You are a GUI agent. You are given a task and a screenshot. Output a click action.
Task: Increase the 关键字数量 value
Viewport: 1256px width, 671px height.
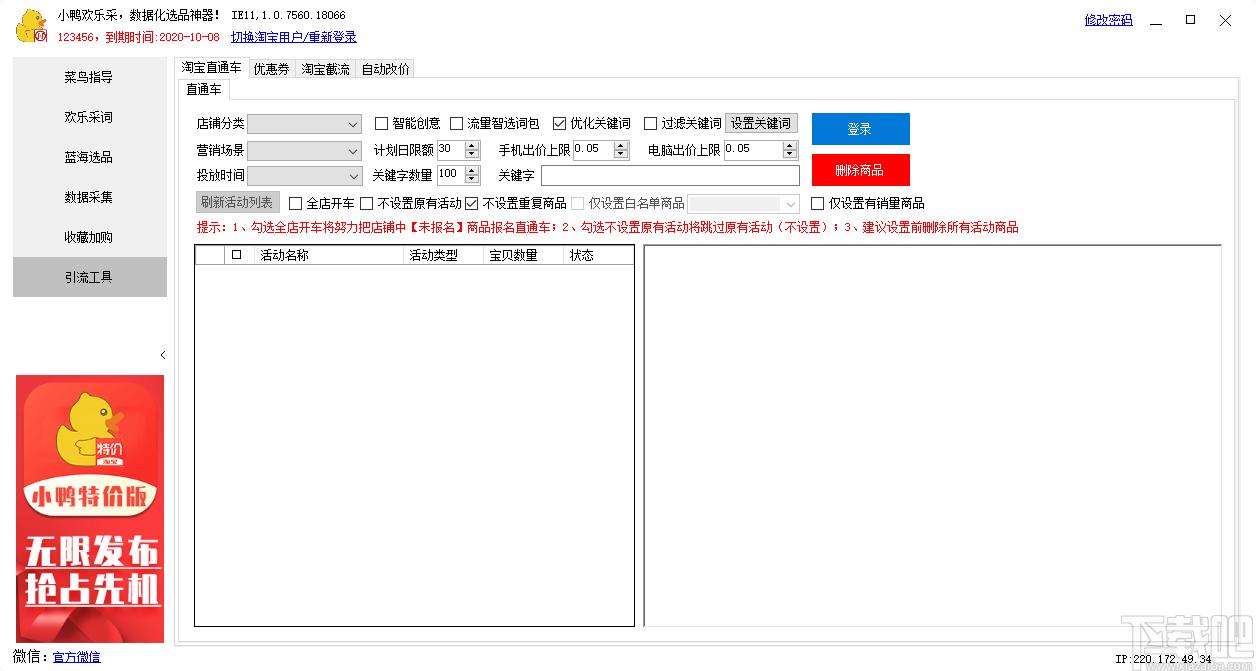(472, 170)
